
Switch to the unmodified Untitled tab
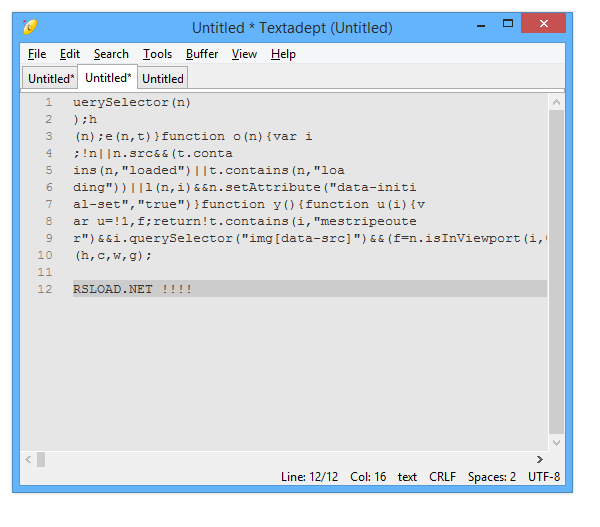[x=162, y=78]
